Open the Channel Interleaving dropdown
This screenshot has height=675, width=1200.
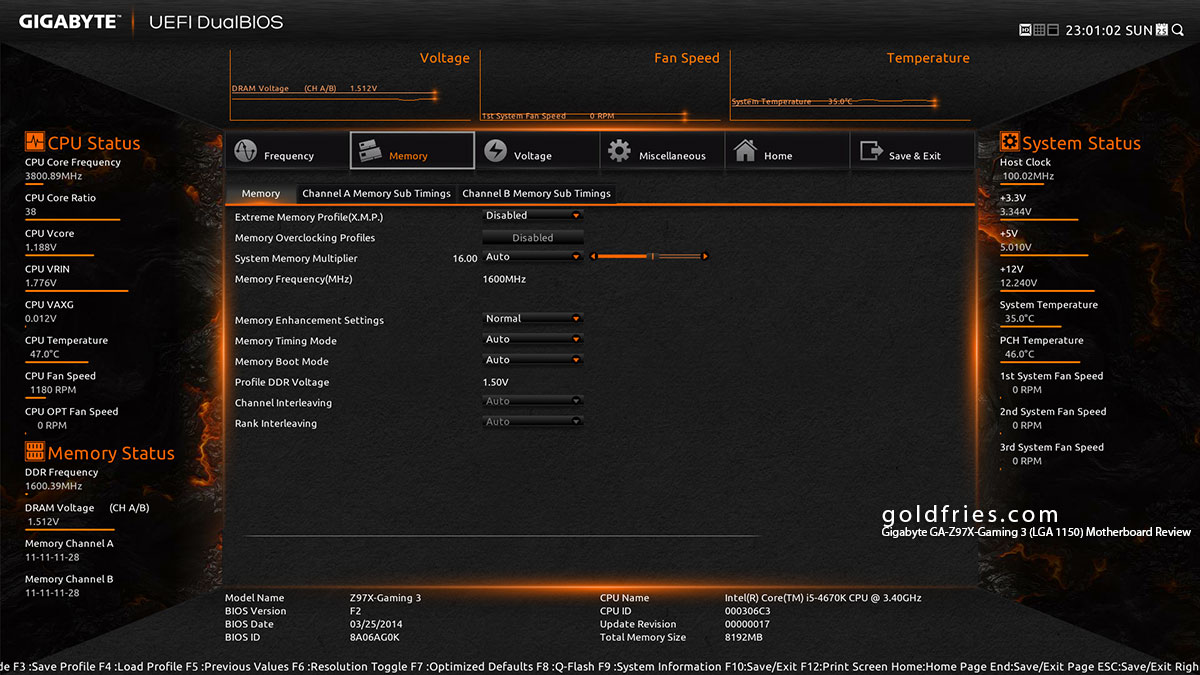point(532,401)
